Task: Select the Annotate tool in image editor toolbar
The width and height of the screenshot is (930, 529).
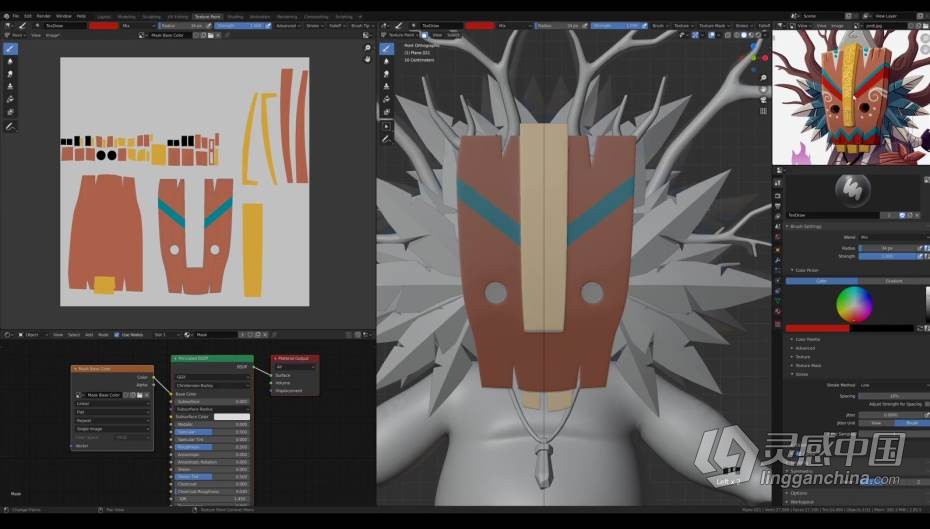Action: coord(10,126)
